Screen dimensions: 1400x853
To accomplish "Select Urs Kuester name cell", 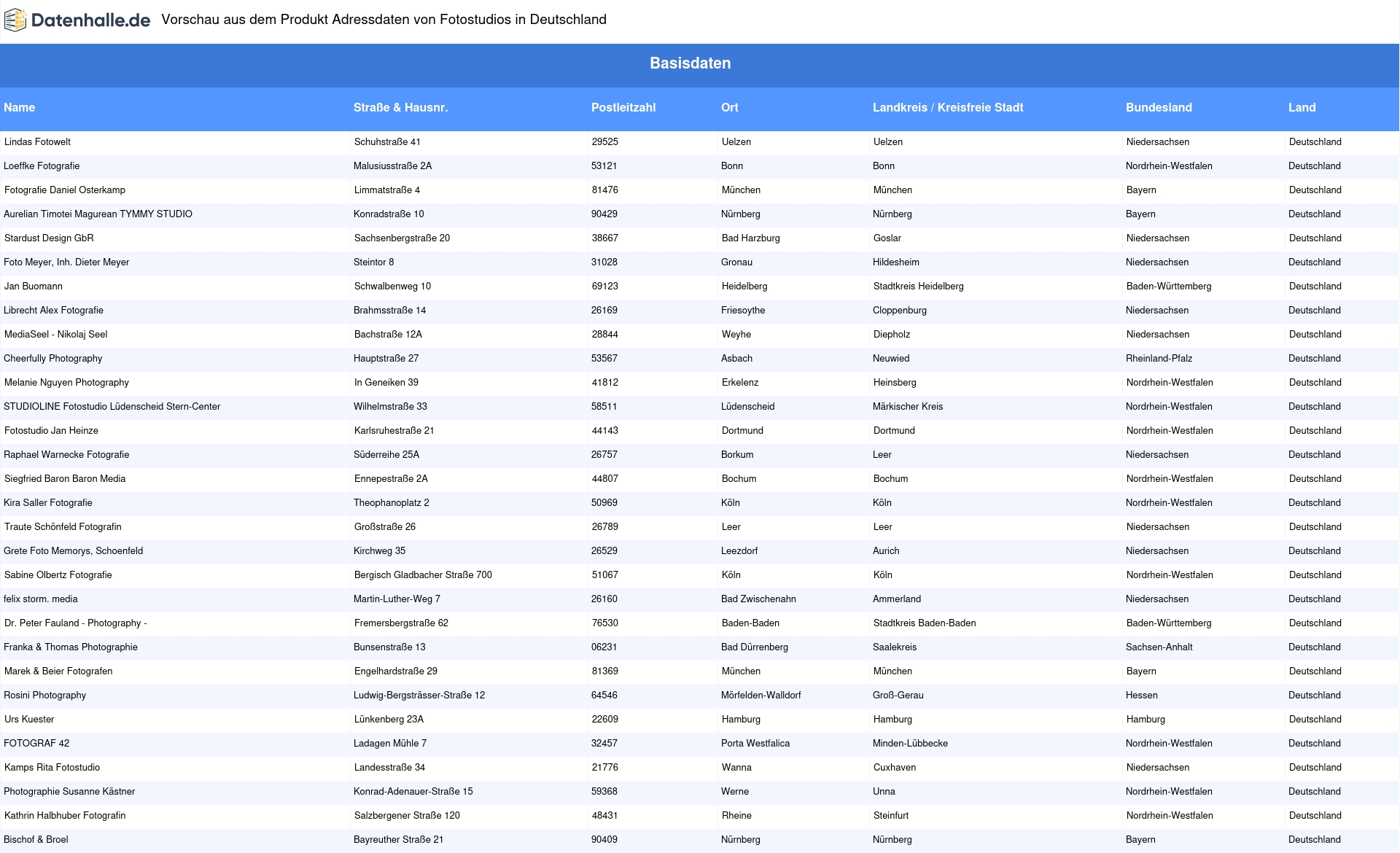I will pos(29,719).
